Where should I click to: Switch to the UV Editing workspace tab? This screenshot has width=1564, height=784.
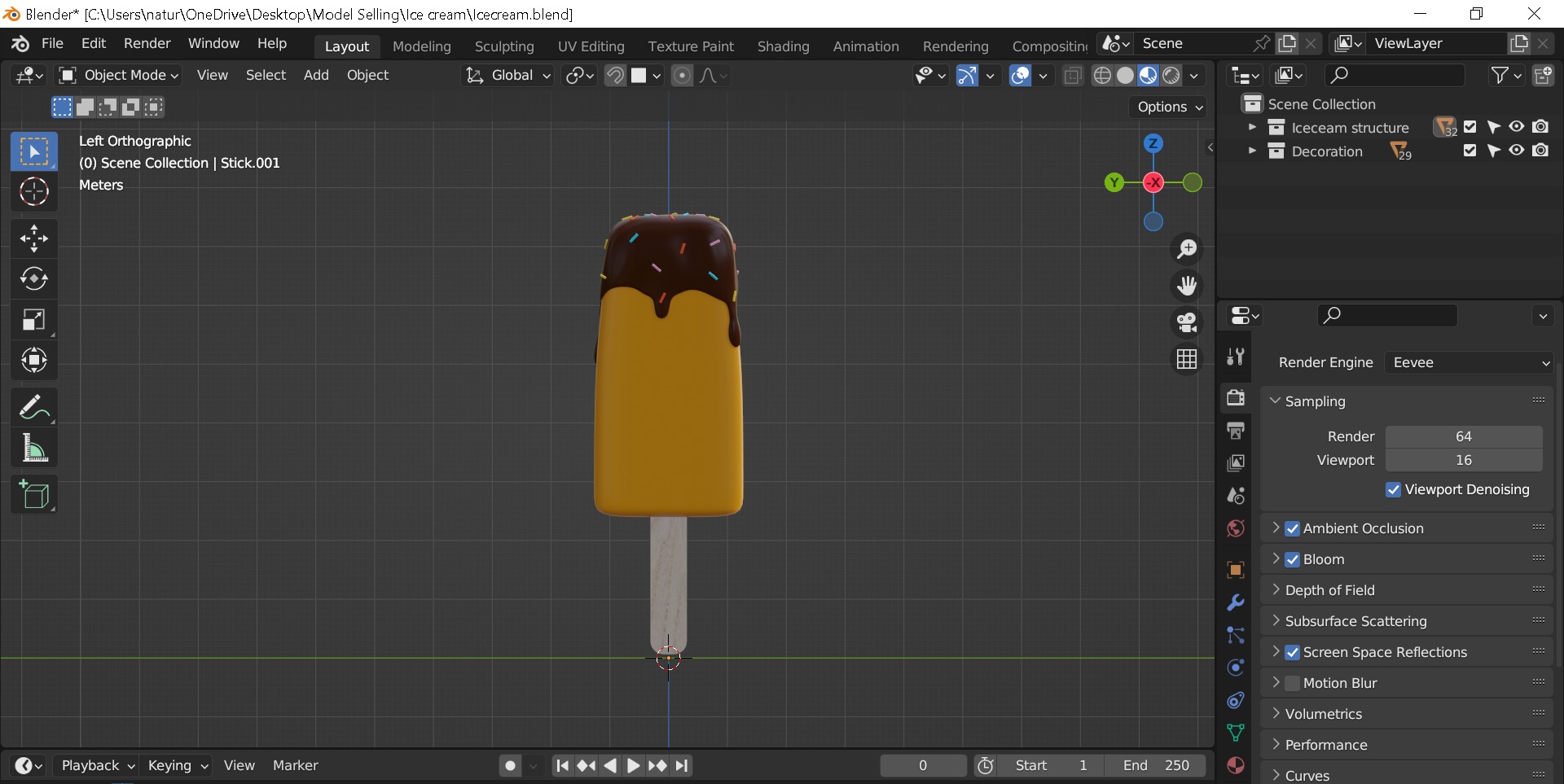591,46
